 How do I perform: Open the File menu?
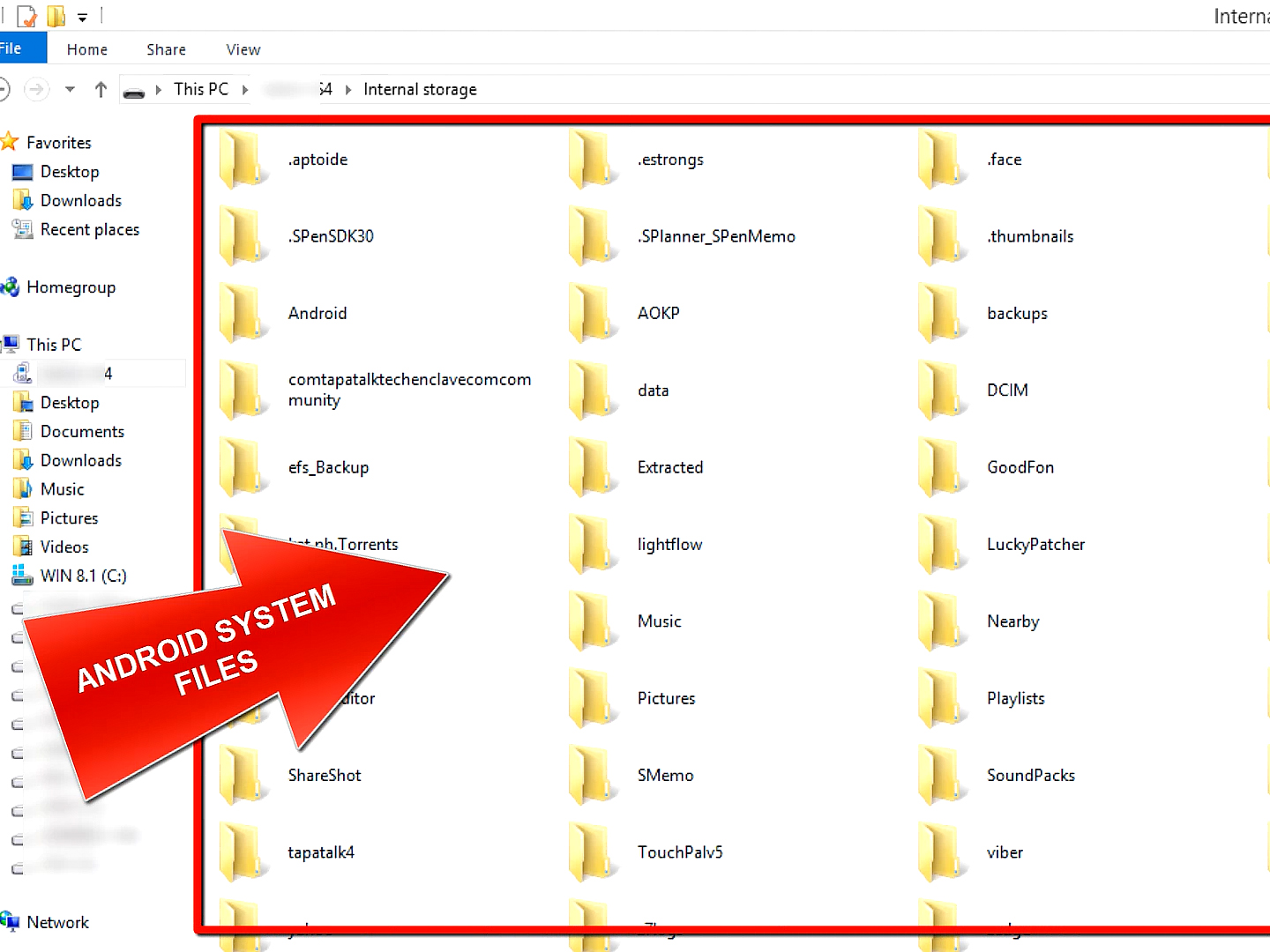pyautogui.click(x=15, y=48)
